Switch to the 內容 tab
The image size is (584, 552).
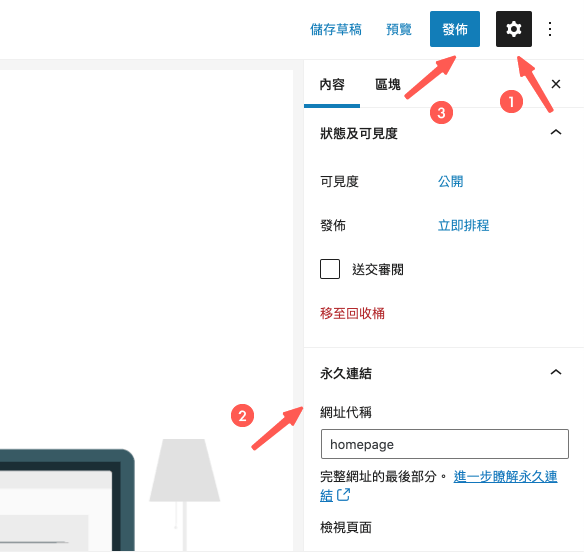click(x=332, y=85)
